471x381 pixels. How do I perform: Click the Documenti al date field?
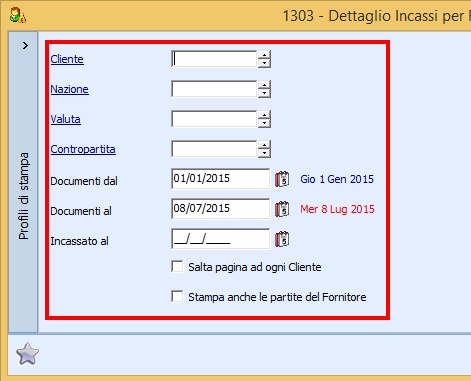click(220, 209)
